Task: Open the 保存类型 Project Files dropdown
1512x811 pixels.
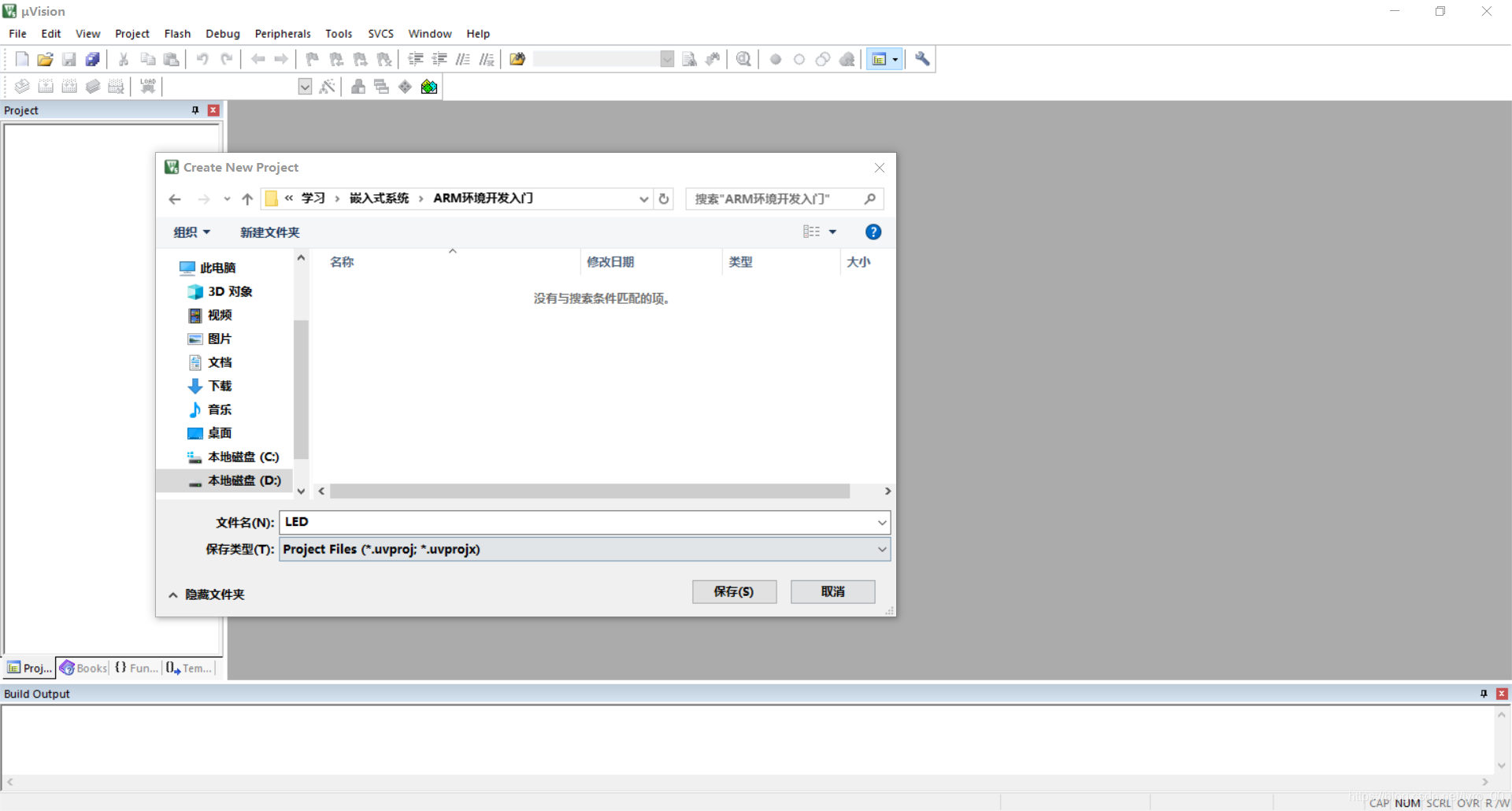Action: (584, 550)
